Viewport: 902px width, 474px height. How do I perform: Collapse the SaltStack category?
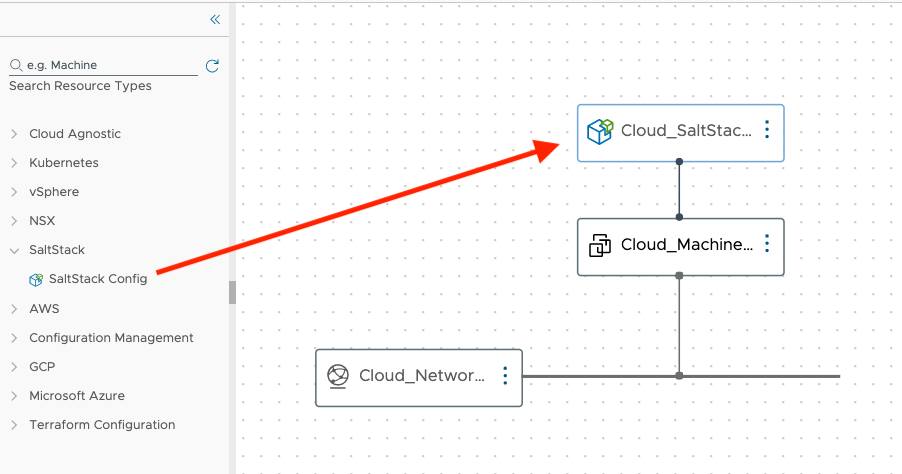click(14, 250)
